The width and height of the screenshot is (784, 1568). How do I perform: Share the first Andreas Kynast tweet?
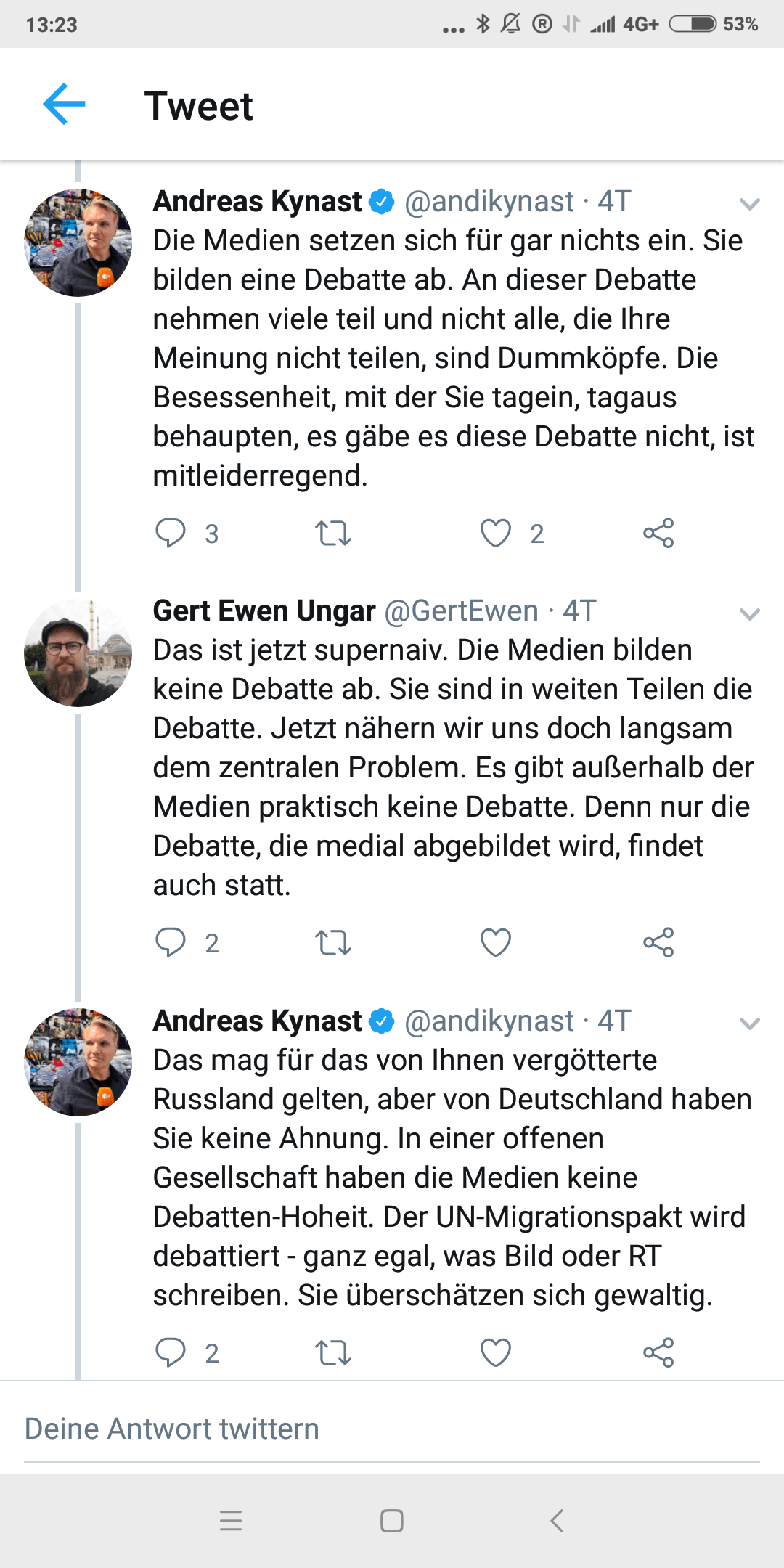pyautogui.click(x=658, y=534)
